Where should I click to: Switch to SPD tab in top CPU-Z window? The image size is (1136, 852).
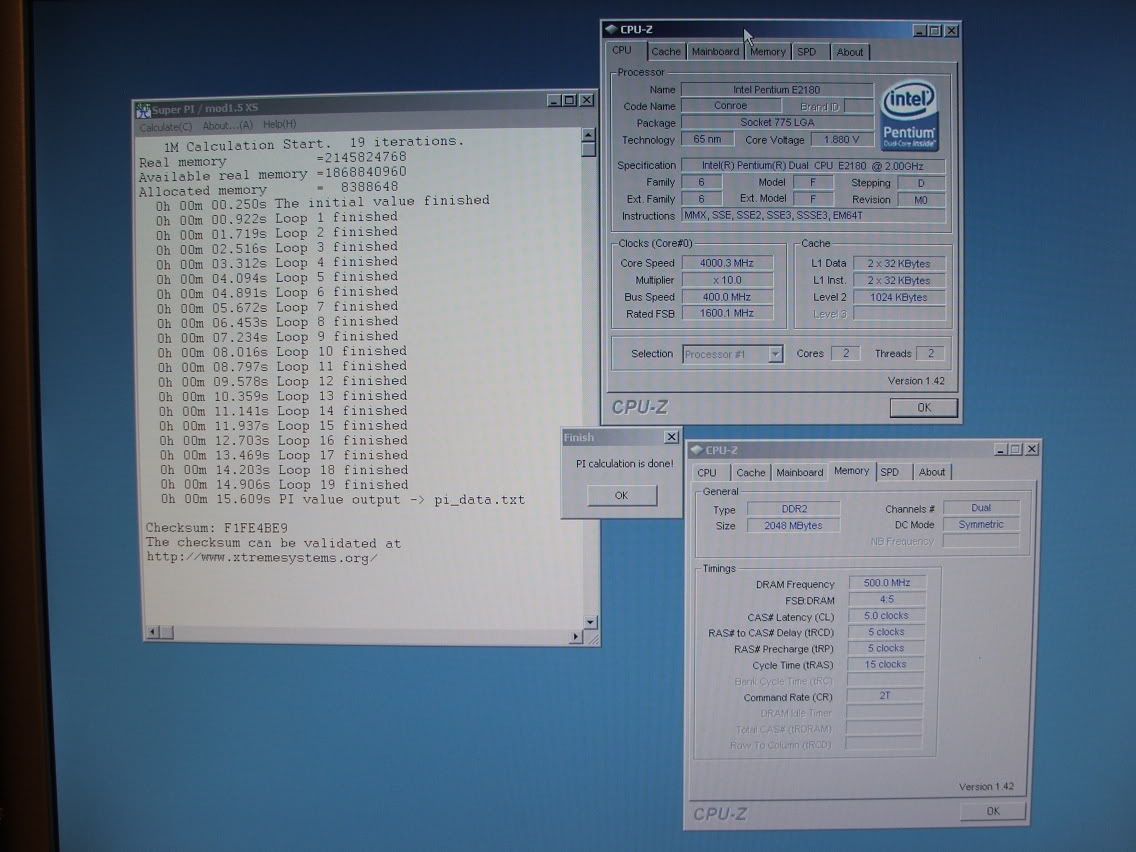[806, 51]
